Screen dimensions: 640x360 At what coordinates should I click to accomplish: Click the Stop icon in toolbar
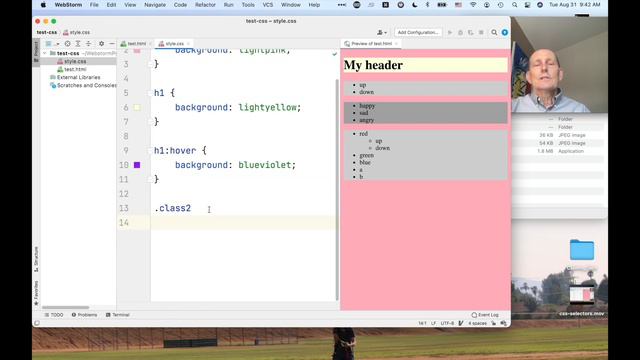click(x=481, y=32)
